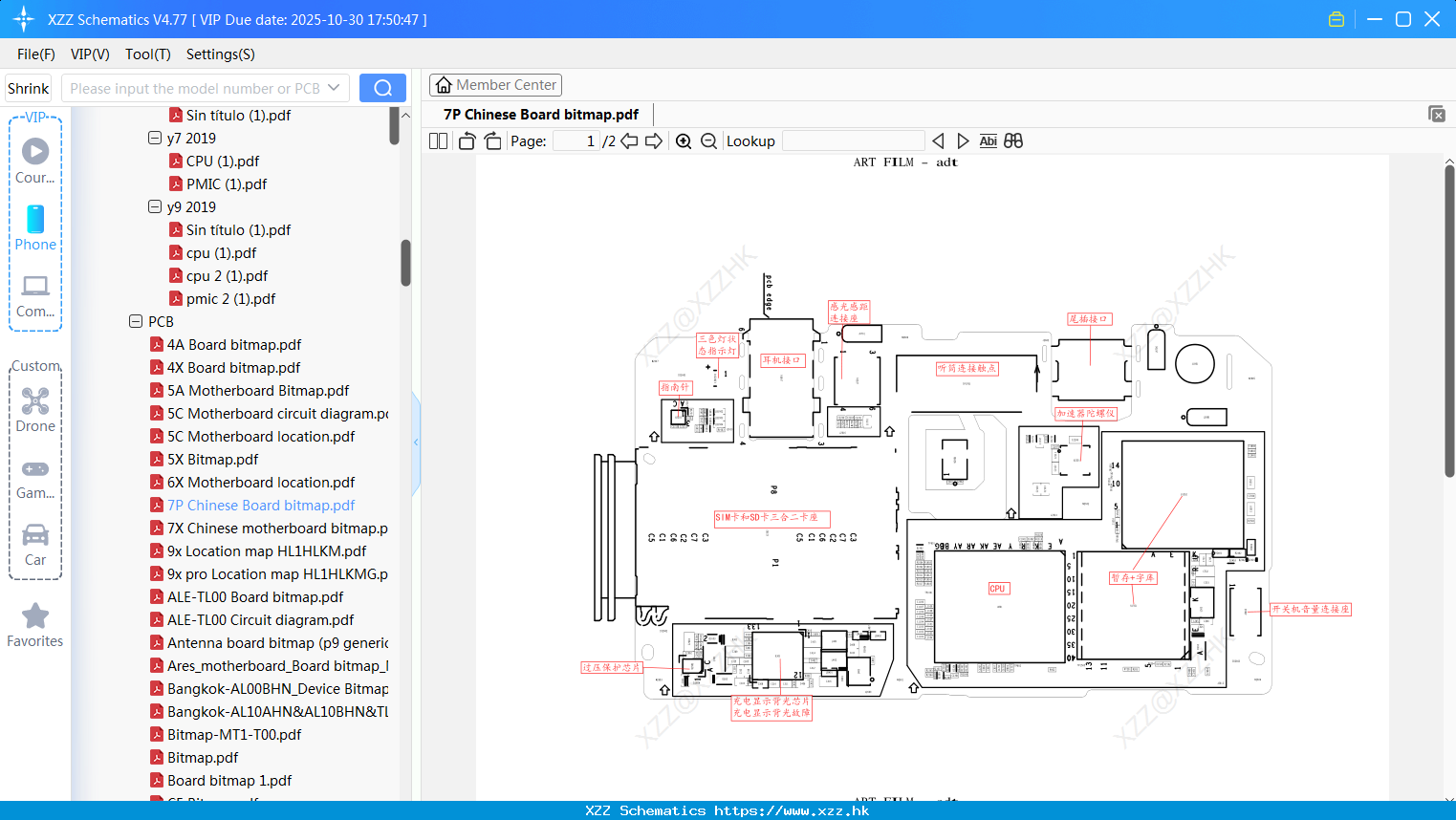The width and height of the screenshot is (1456, 820).
Task: Open ALE-TL00 Circuit diagram.pdf
Action: click(x=261, y=619)
